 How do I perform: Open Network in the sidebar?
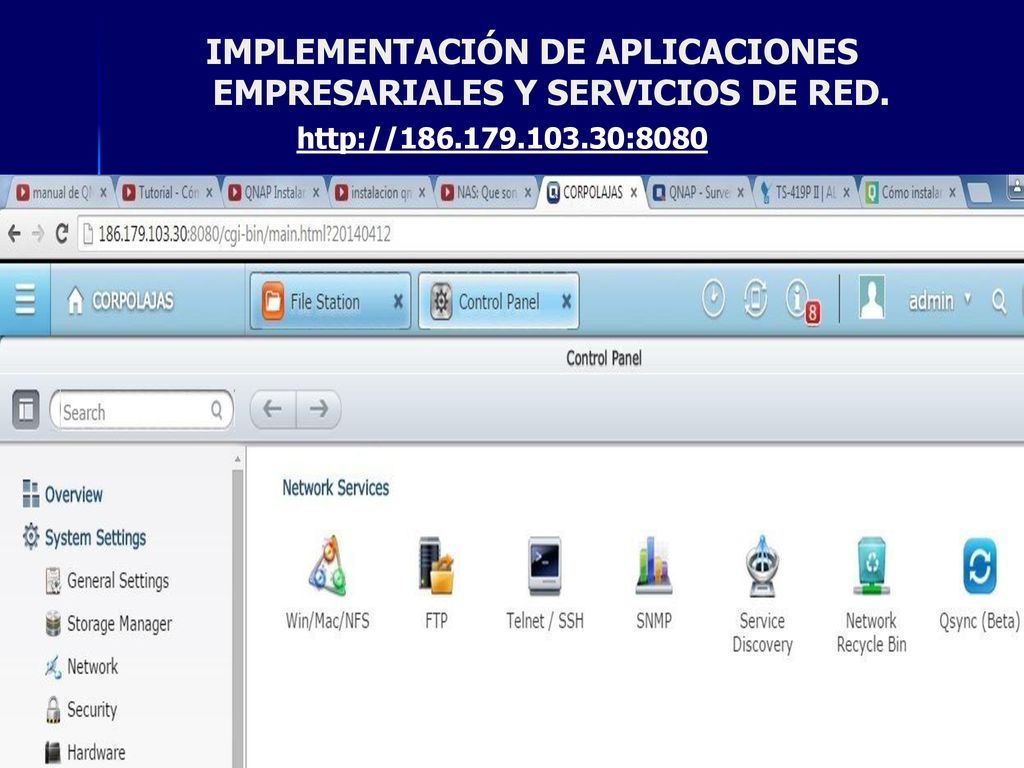click(82, 667)
